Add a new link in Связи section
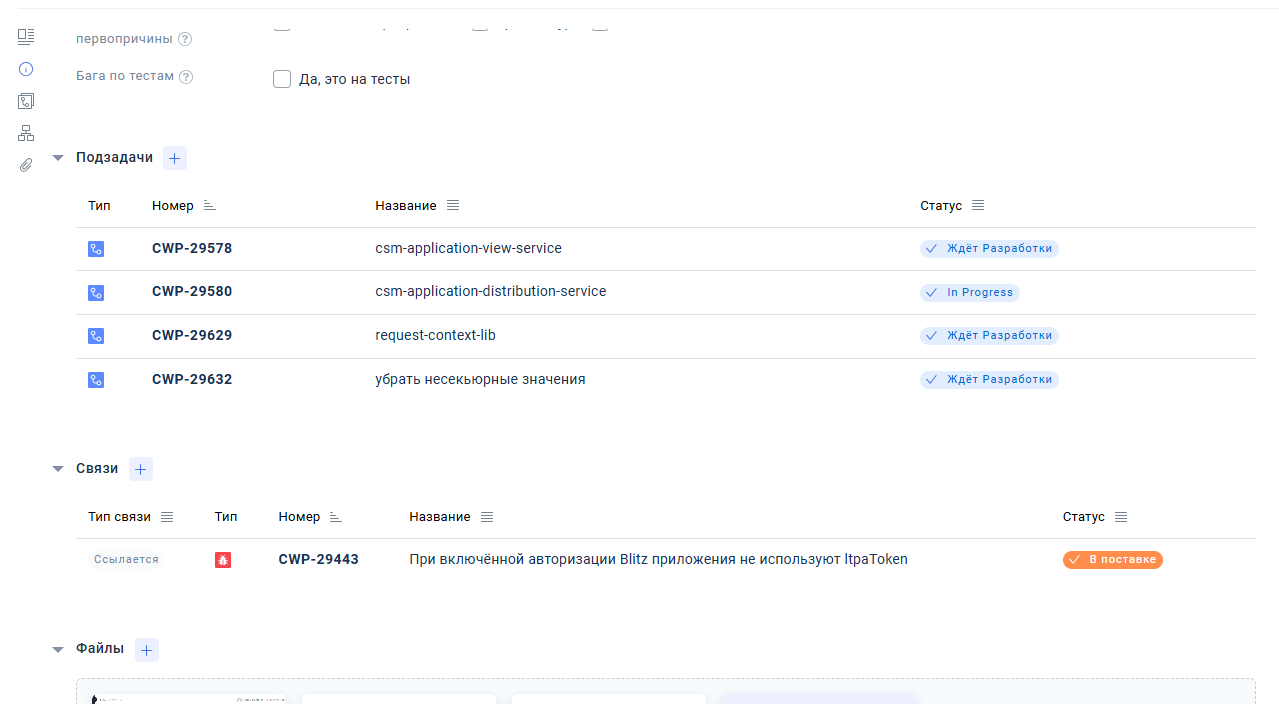The height and width of the screenshot is (704, 1279). click(141, 469)
